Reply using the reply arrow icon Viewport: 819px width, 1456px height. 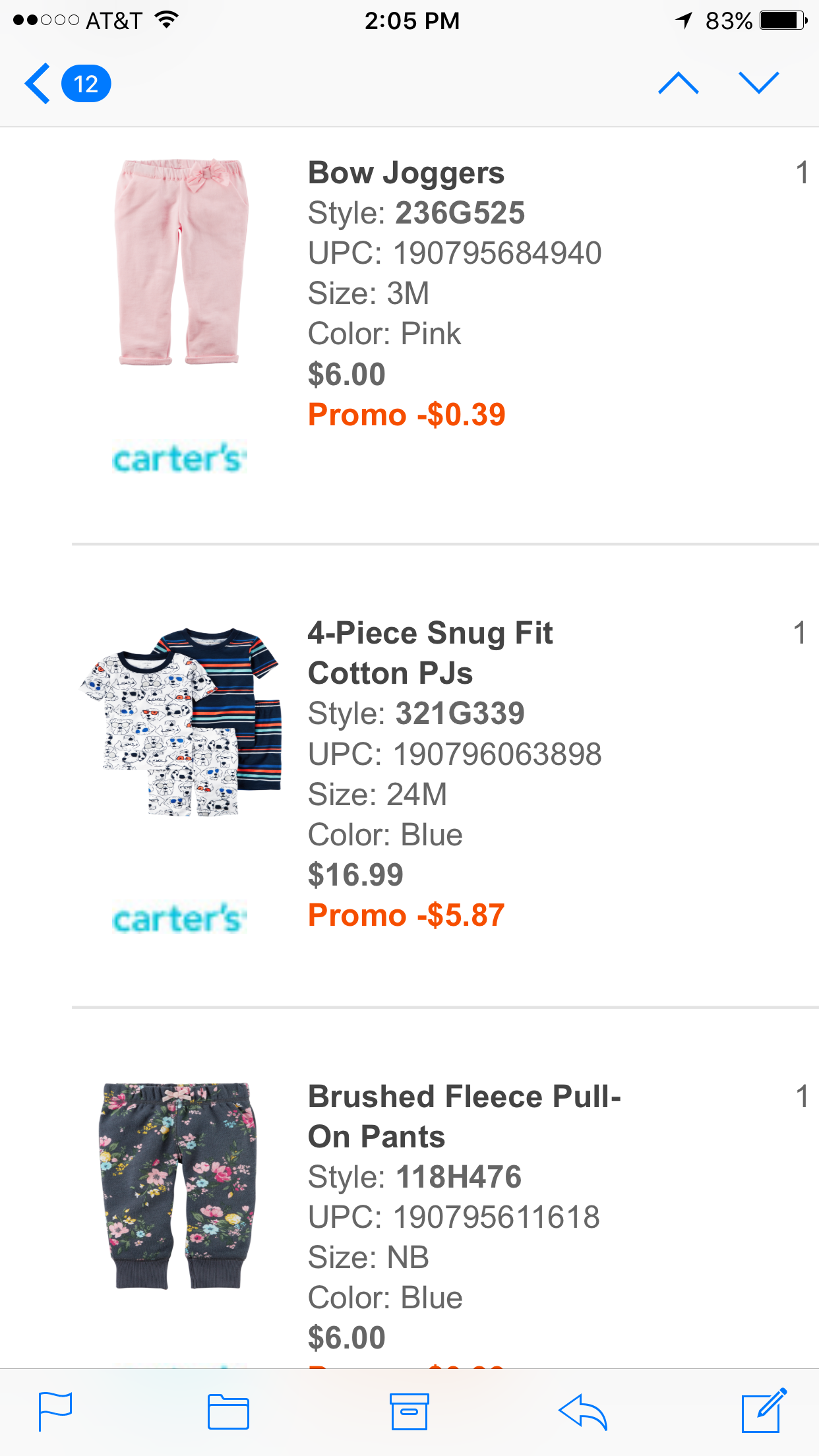pos(583,1412)
